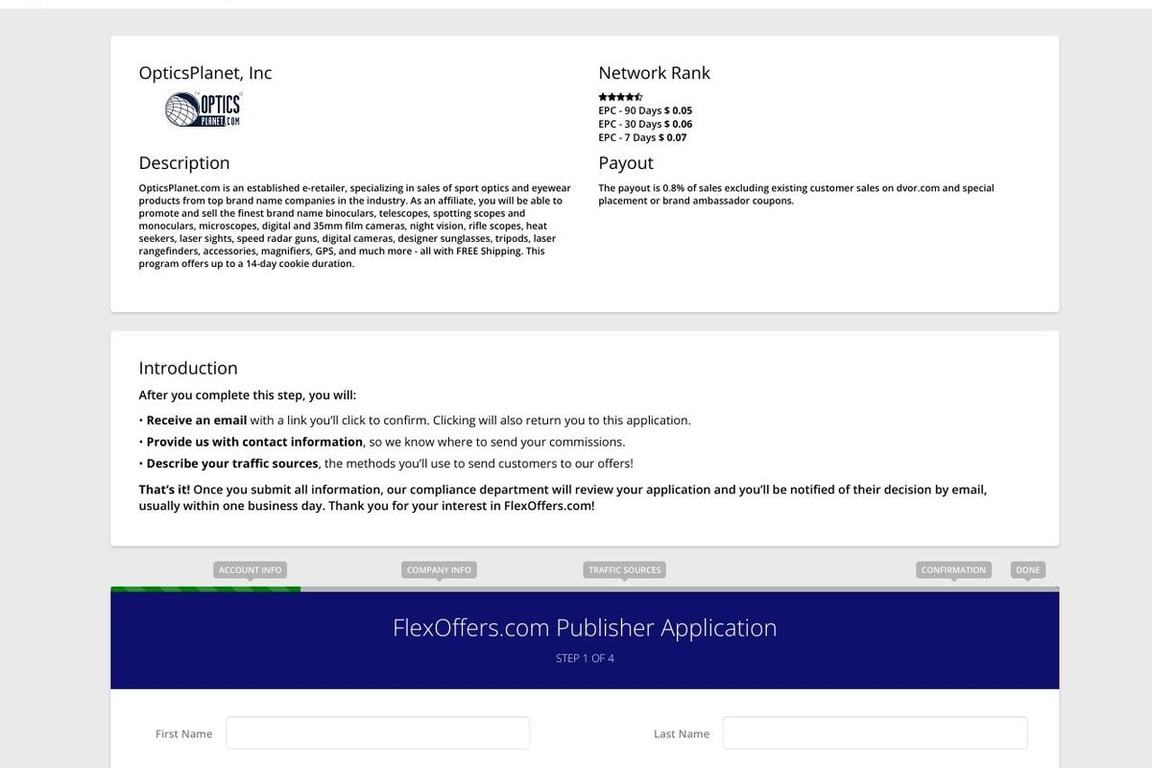Click the Payout section heading
Viewport: 1152px width, 768px height.
click(x=625, y=163)
